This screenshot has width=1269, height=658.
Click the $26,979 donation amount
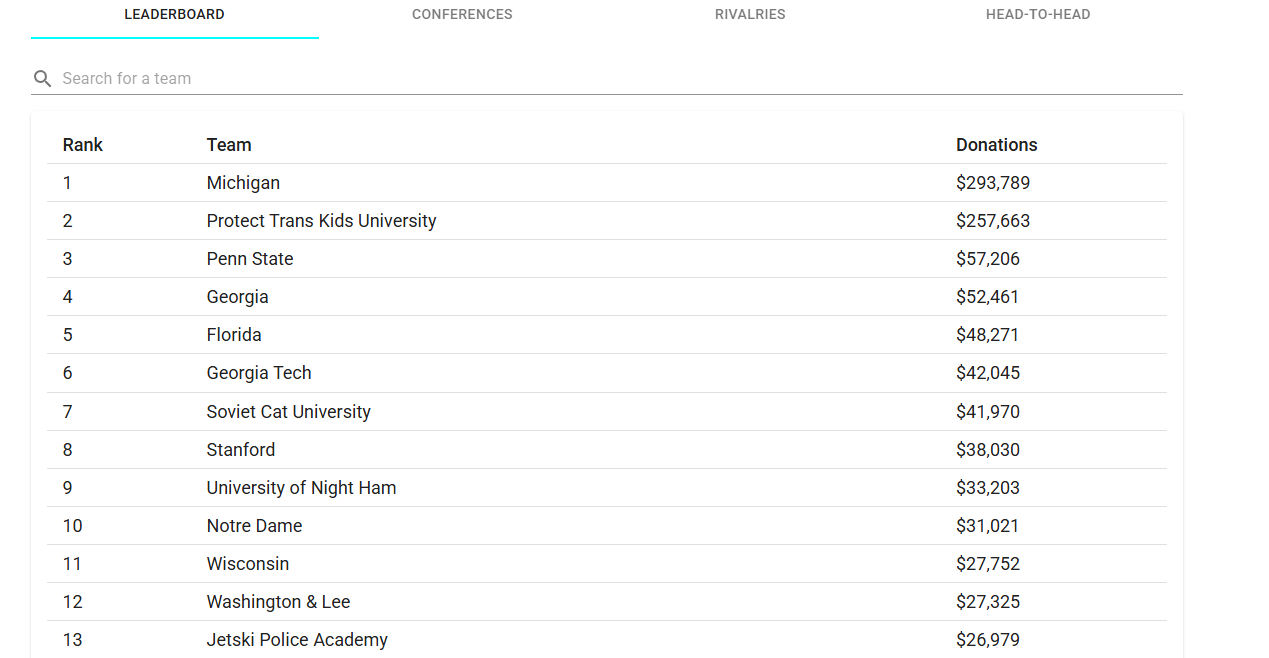[988, 640]
